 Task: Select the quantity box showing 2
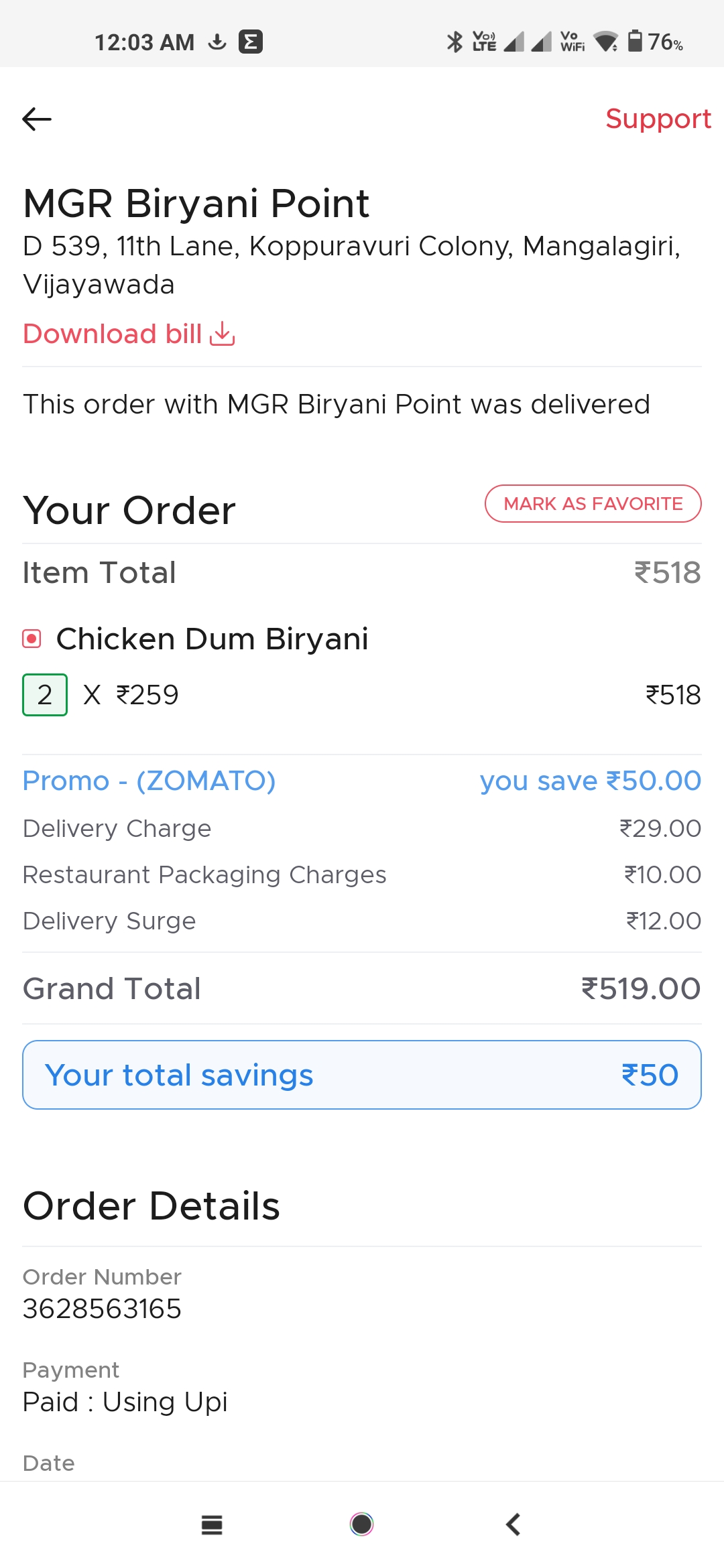pos(45,695)
